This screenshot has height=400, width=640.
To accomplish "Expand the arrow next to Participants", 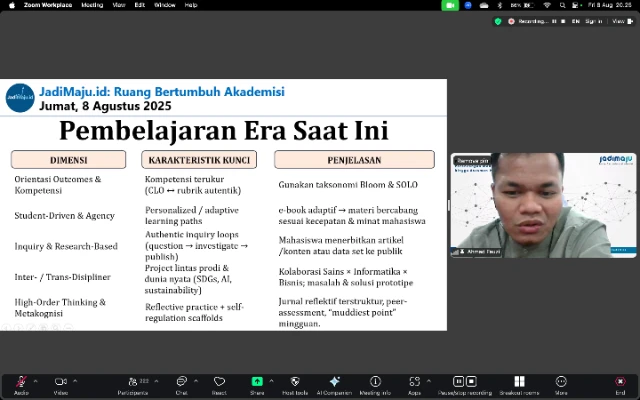I will 156,381.
